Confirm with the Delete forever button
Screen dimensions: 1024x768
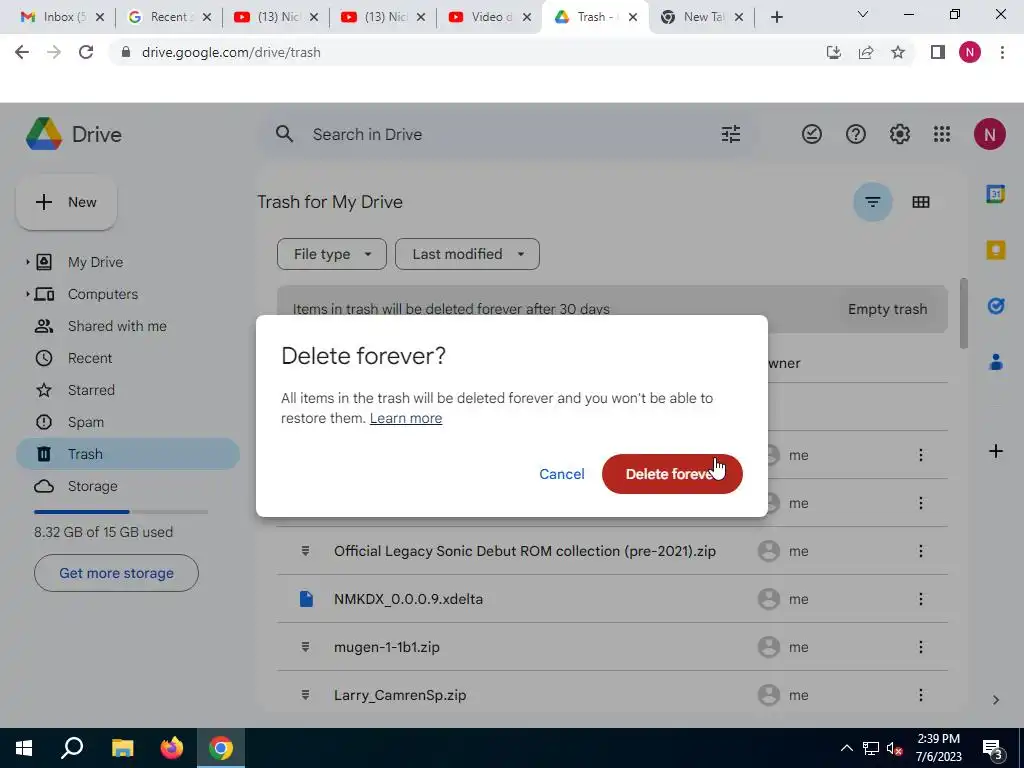pos(672,474)
